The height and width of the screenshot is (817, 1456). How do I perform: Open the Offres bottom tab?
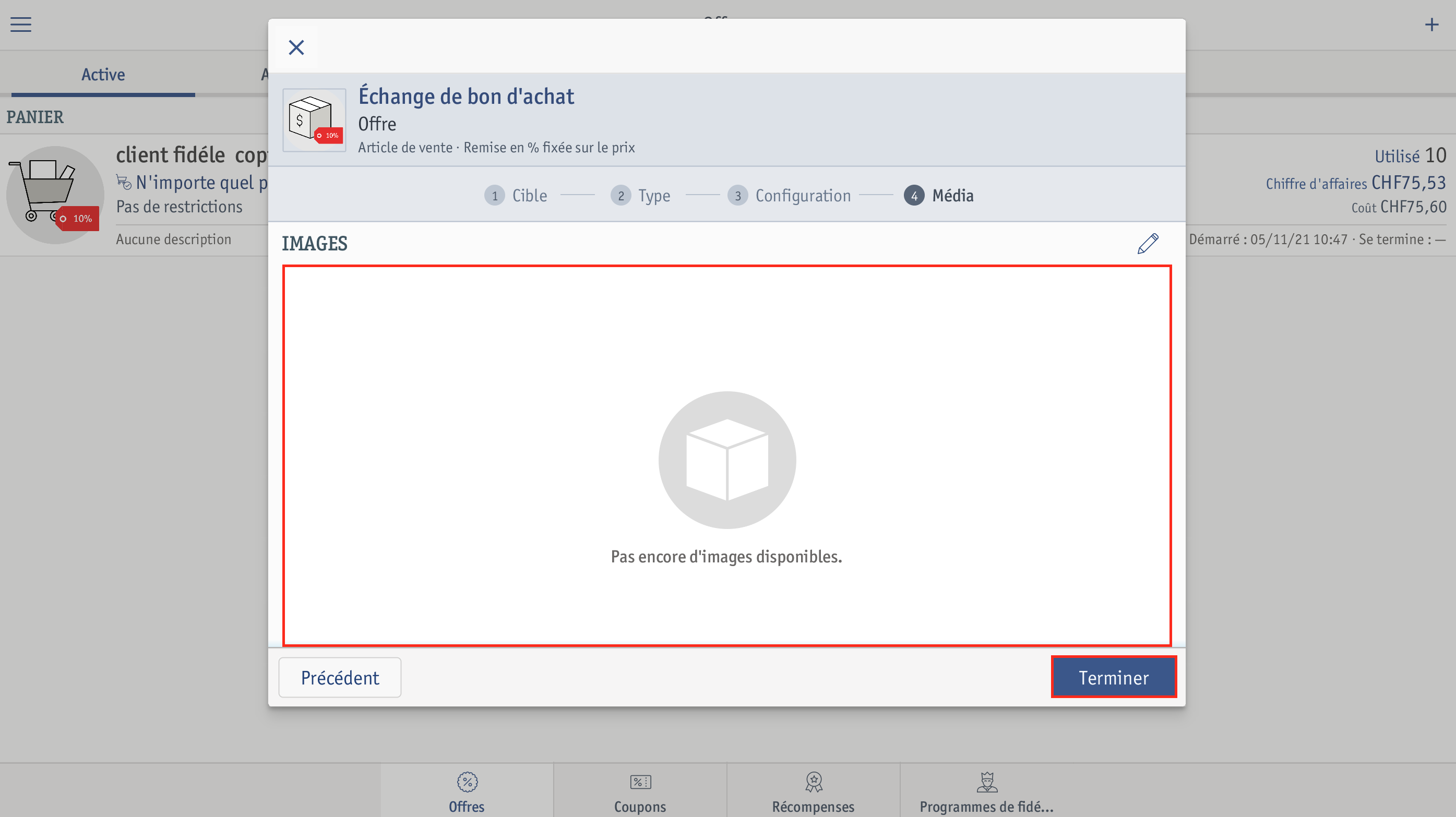467,791
